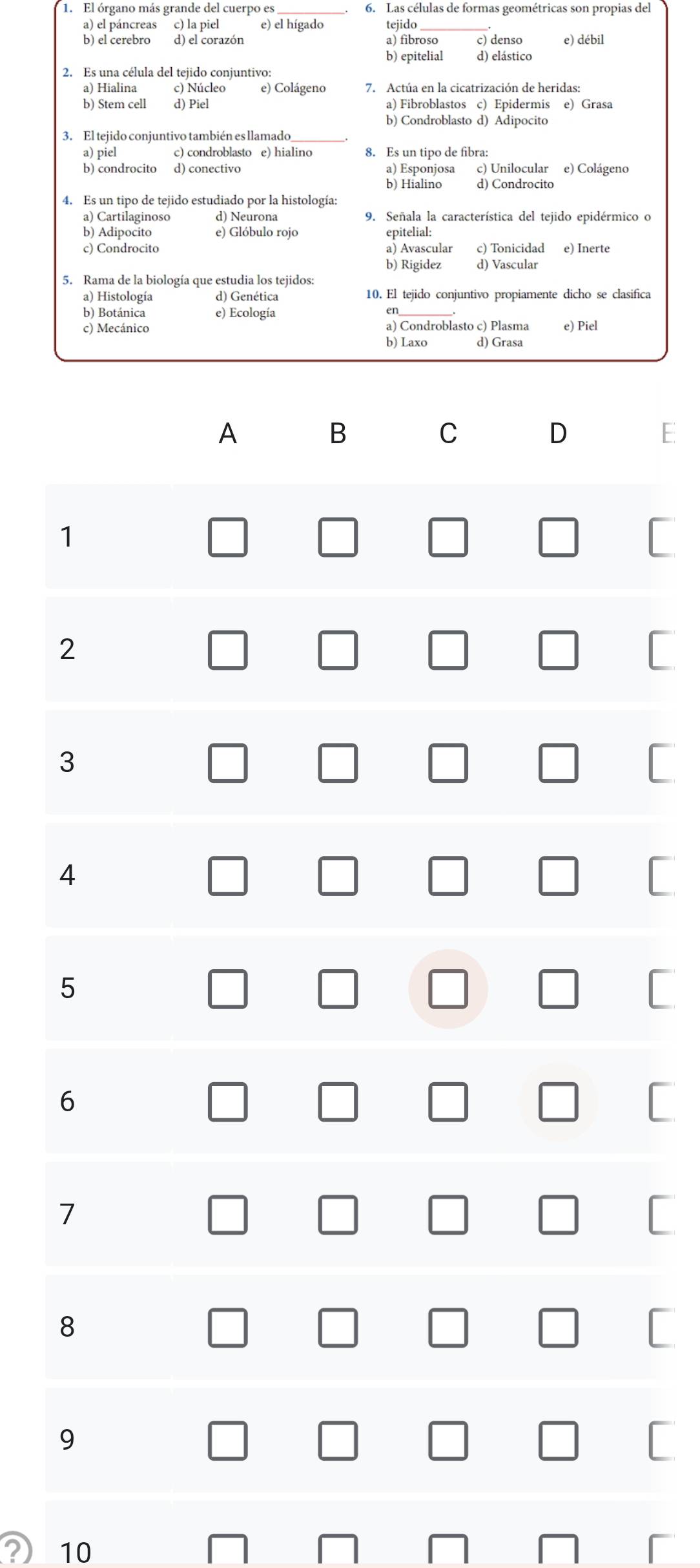Mark option D for question 9
This screenshot has width=700, height=1568.
559,1441
